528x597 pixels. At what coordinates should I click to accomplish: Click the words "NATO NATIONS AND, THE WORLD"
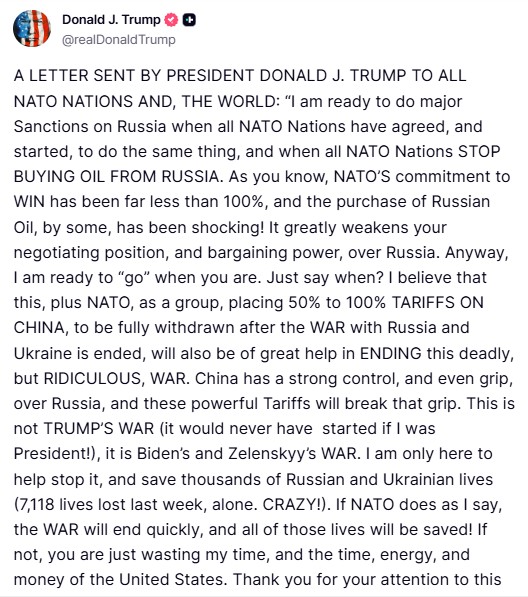coord(147,101)
